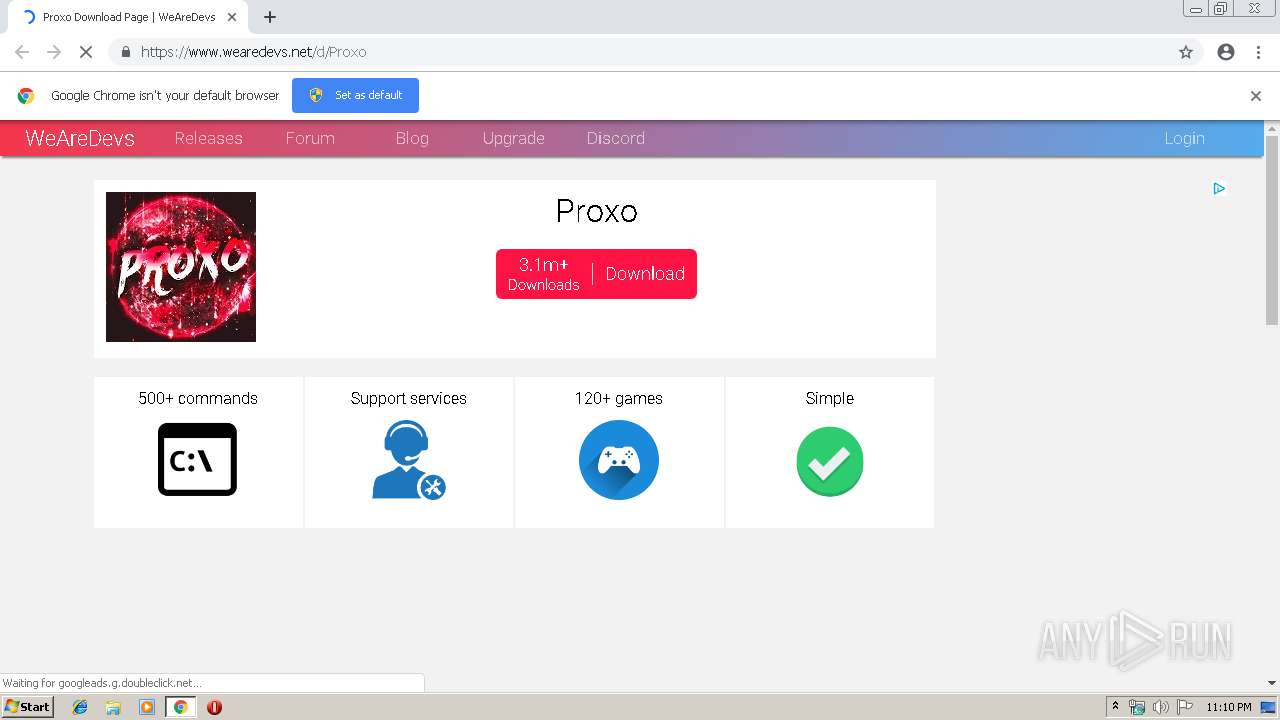The image size is (1280, 720).
Task: Click the page vertical scrollbar thumb
Action: tap(1272, 230)
